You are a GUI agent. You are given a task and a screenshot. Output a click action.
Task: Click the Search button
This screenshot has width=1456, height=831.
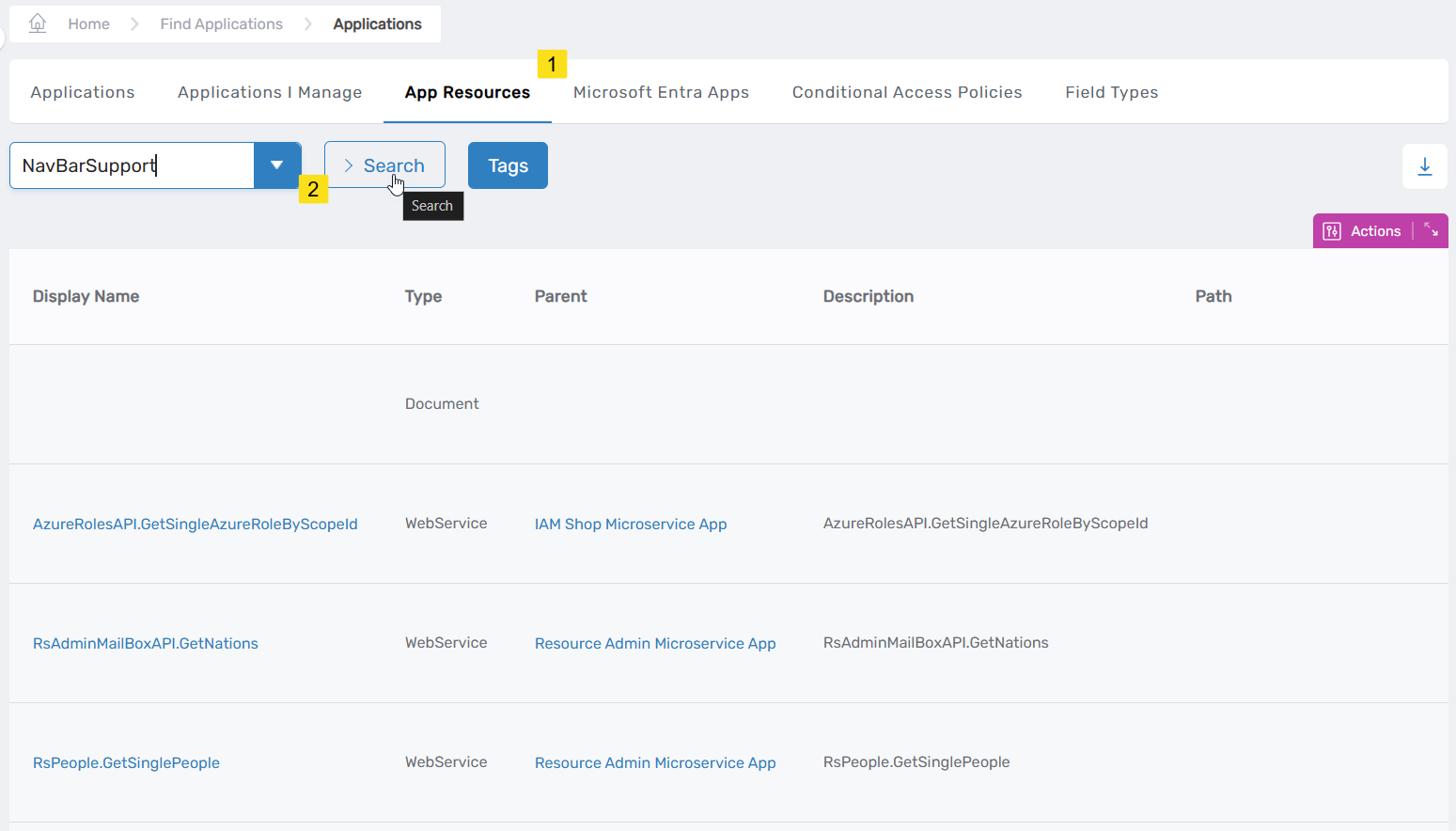(x=384, y=165)
